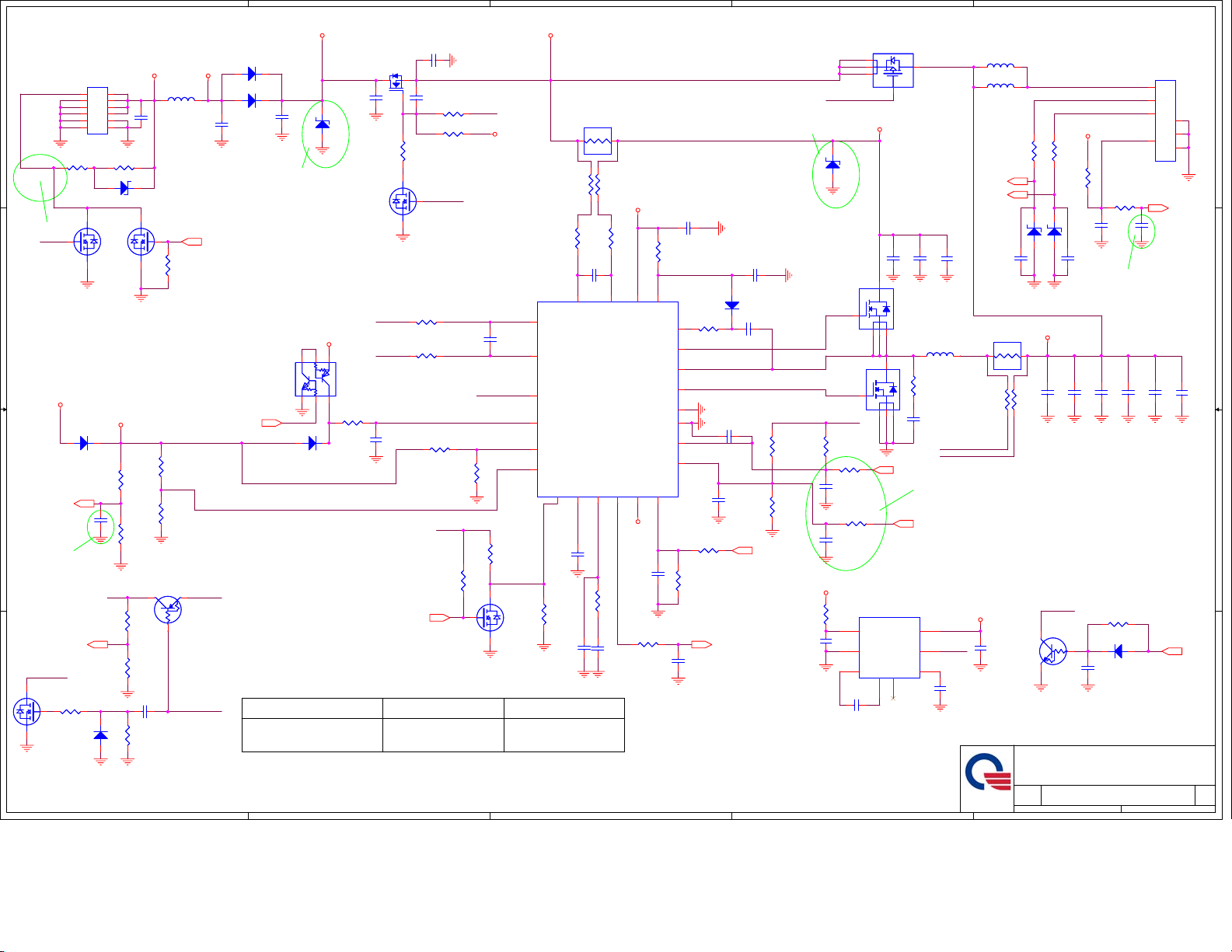Select the boxed sense resistor after the output inductor

click(x=1007, y=356)
